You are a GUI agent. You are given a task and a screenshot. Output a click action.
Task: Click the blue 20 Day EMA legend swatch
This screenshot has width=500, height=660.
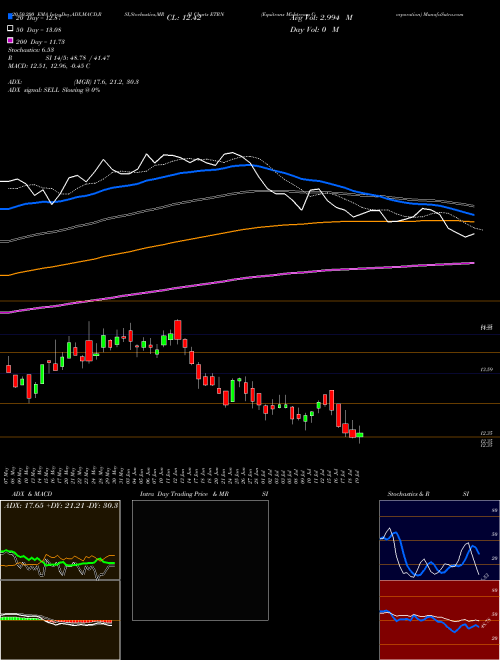pos(11,17)
